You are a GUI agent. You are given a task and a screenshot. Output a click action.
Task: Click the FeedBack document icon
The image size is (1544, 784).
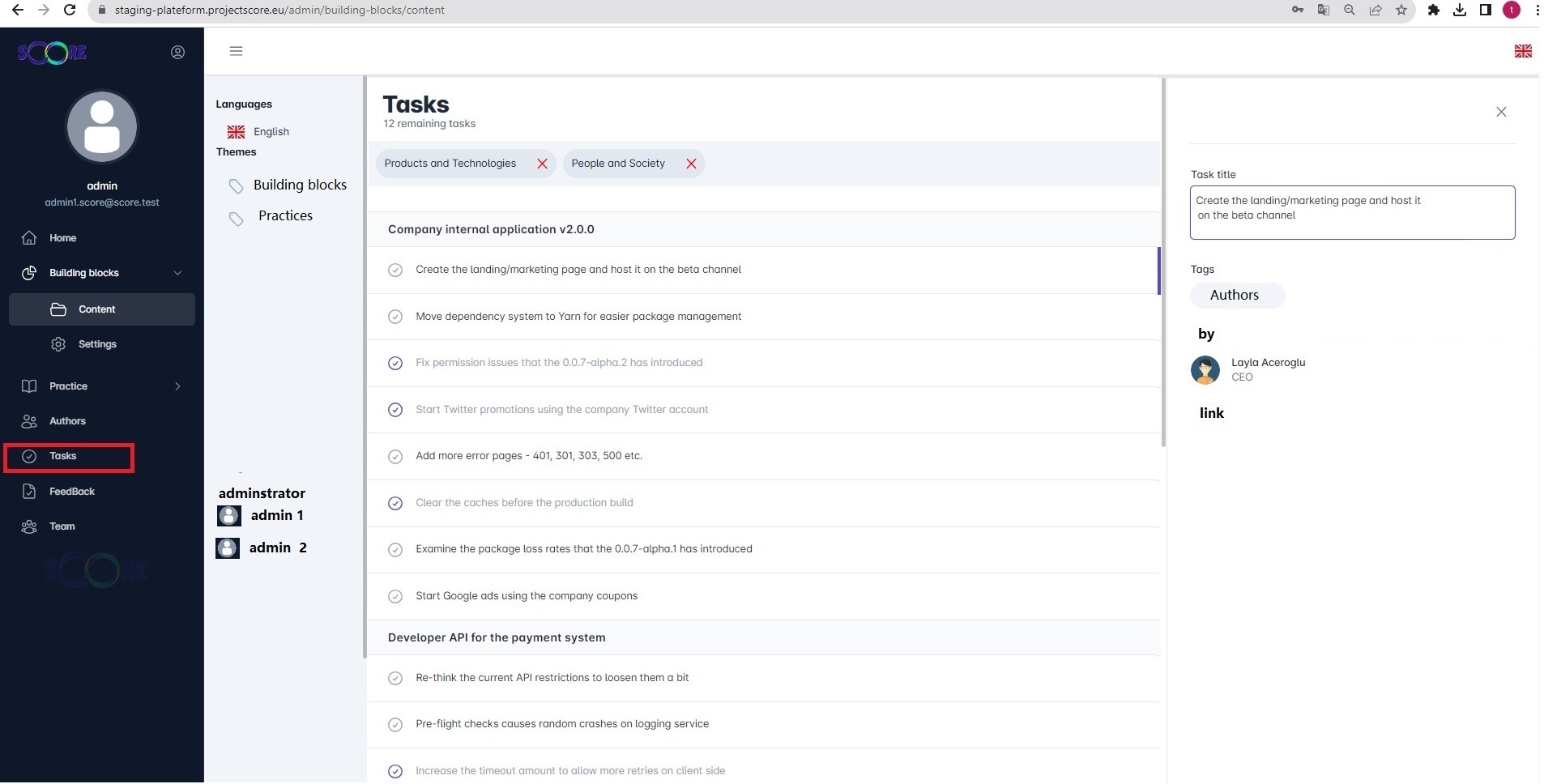(29, 492)
